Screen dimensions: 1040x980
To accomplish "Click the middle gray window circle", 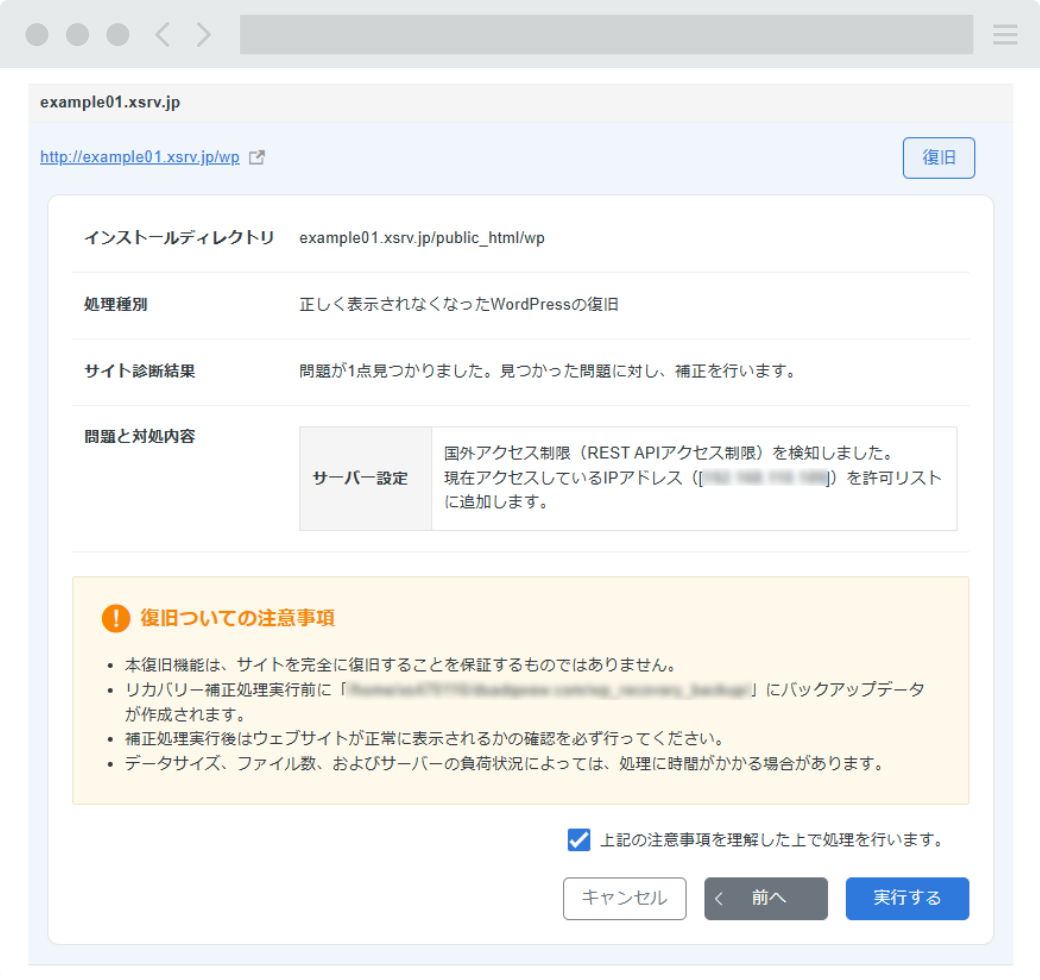I will [78, 35].
